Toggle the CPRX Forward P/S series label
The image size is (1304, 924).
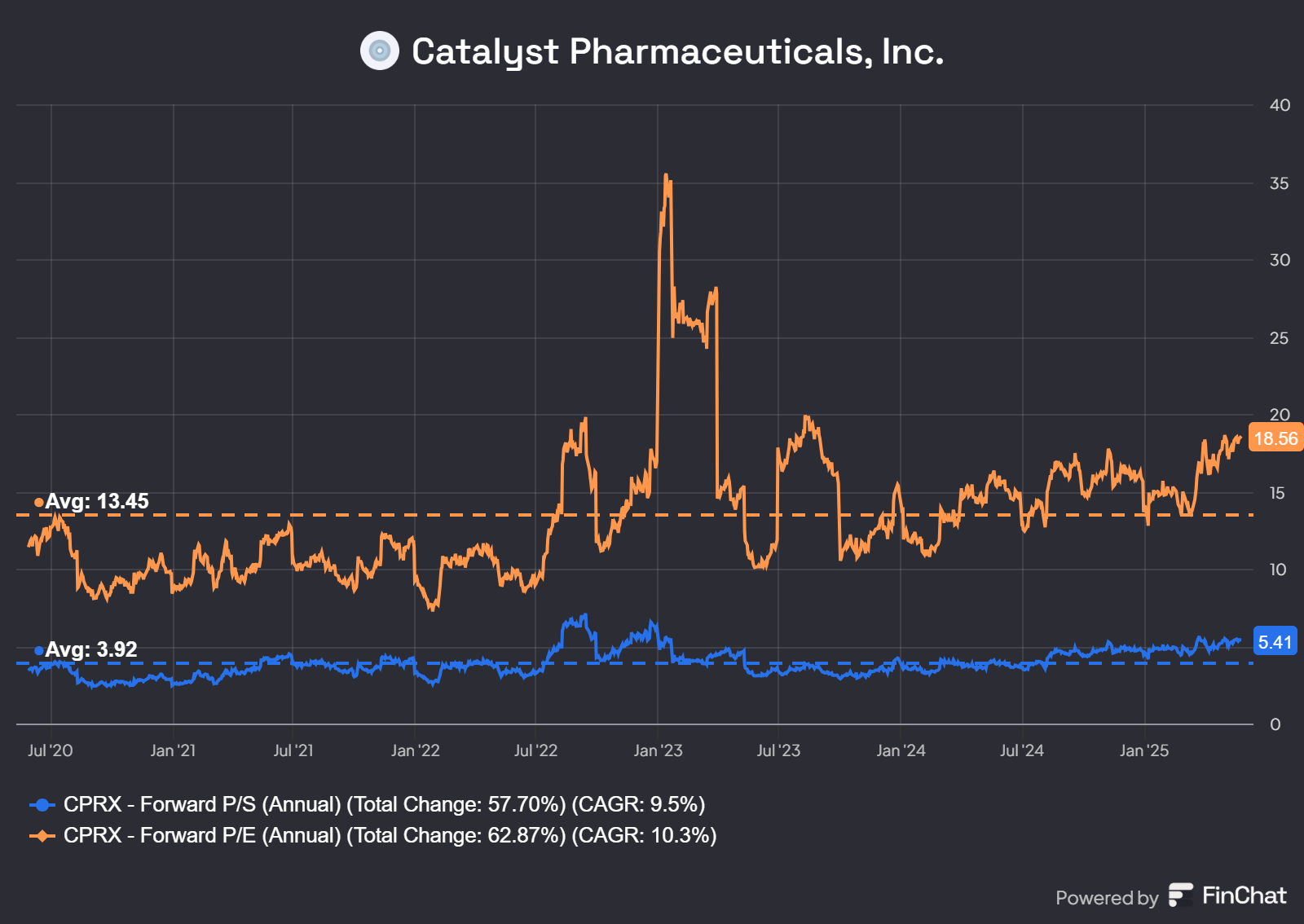[x=384, y=805]
